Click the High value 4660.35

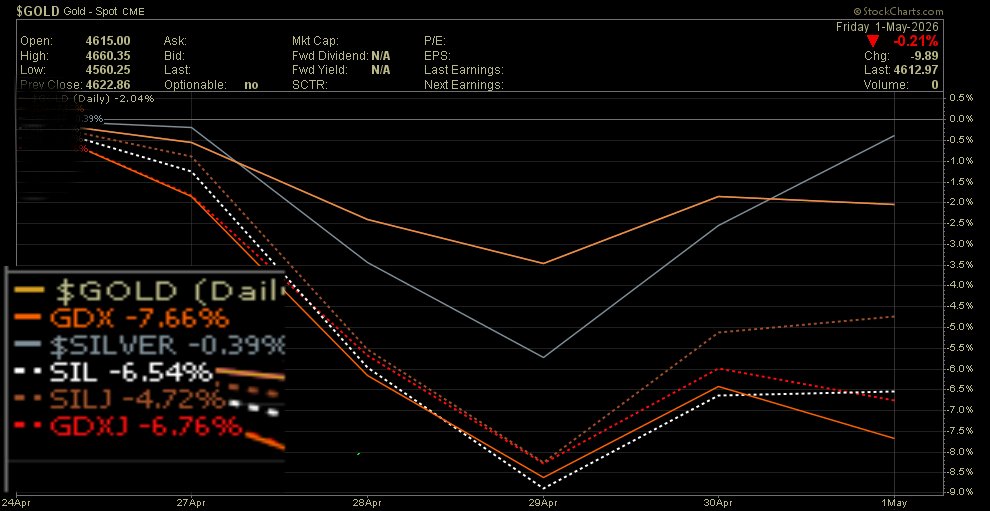(108, 56)
